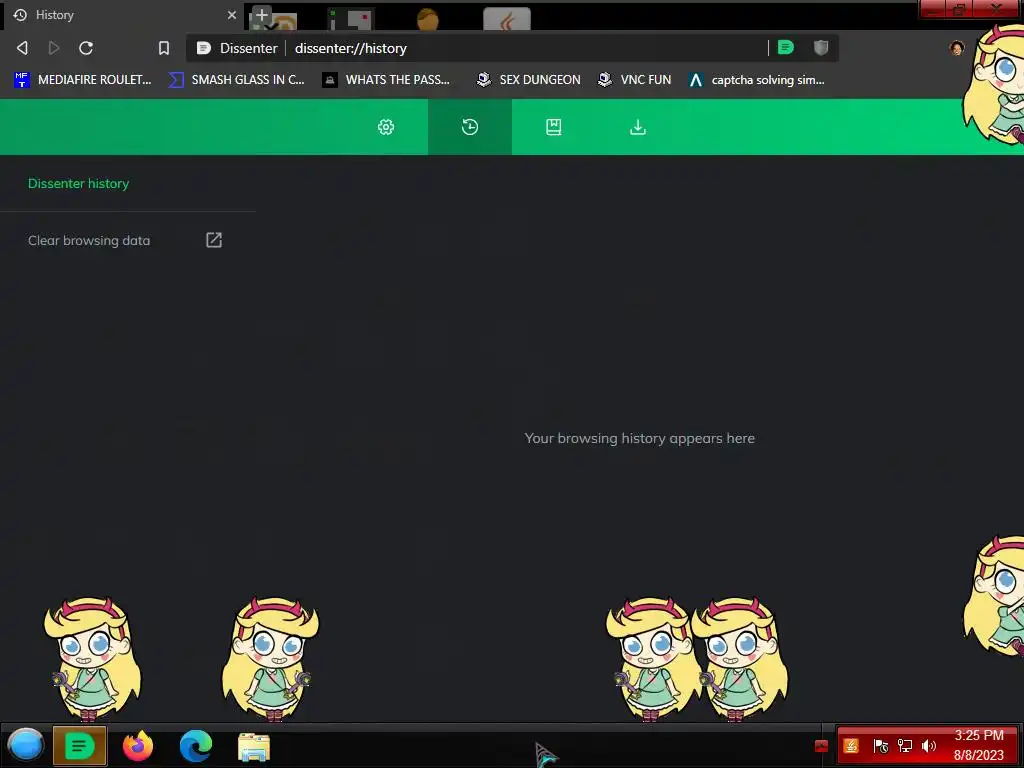The image size is (1024, 768).
Task: Open a new tab with the plus button
Action: point(262,14)
